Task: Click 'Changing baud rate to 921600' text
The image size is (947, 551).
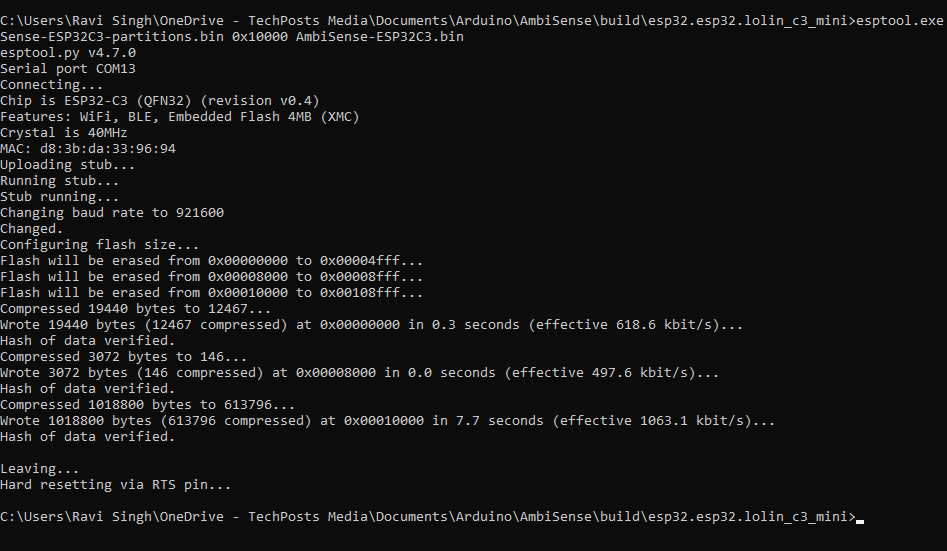Action: point(112,213)
